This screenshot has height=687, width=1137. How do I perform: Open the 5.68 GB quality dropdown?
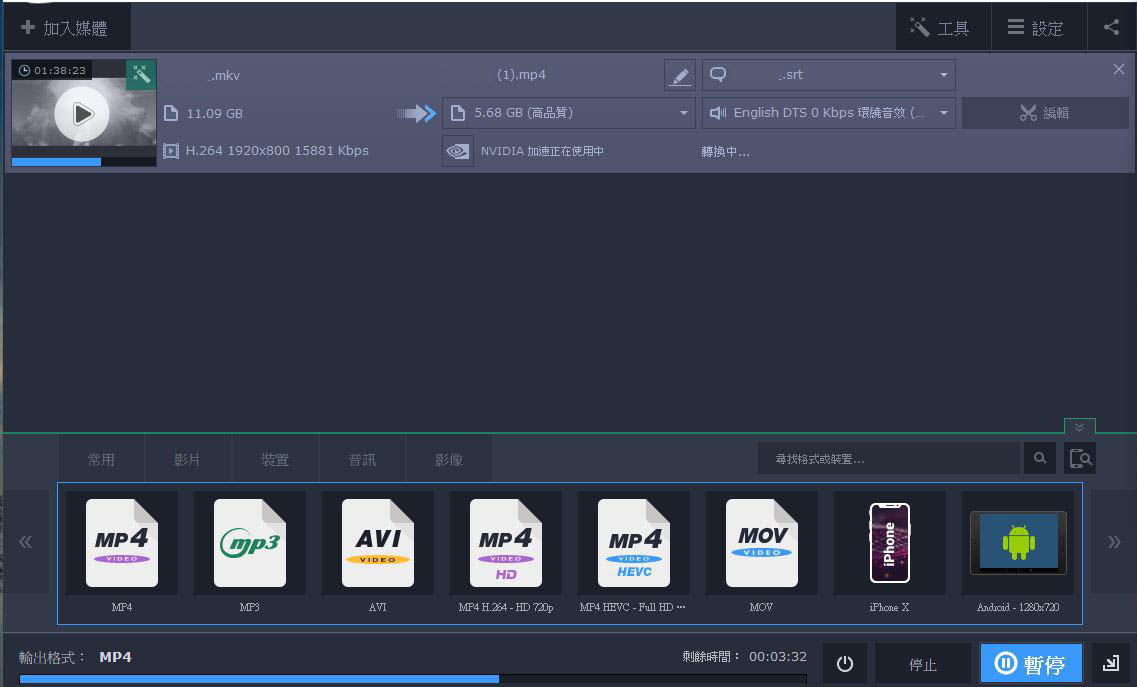coord(568,113)
